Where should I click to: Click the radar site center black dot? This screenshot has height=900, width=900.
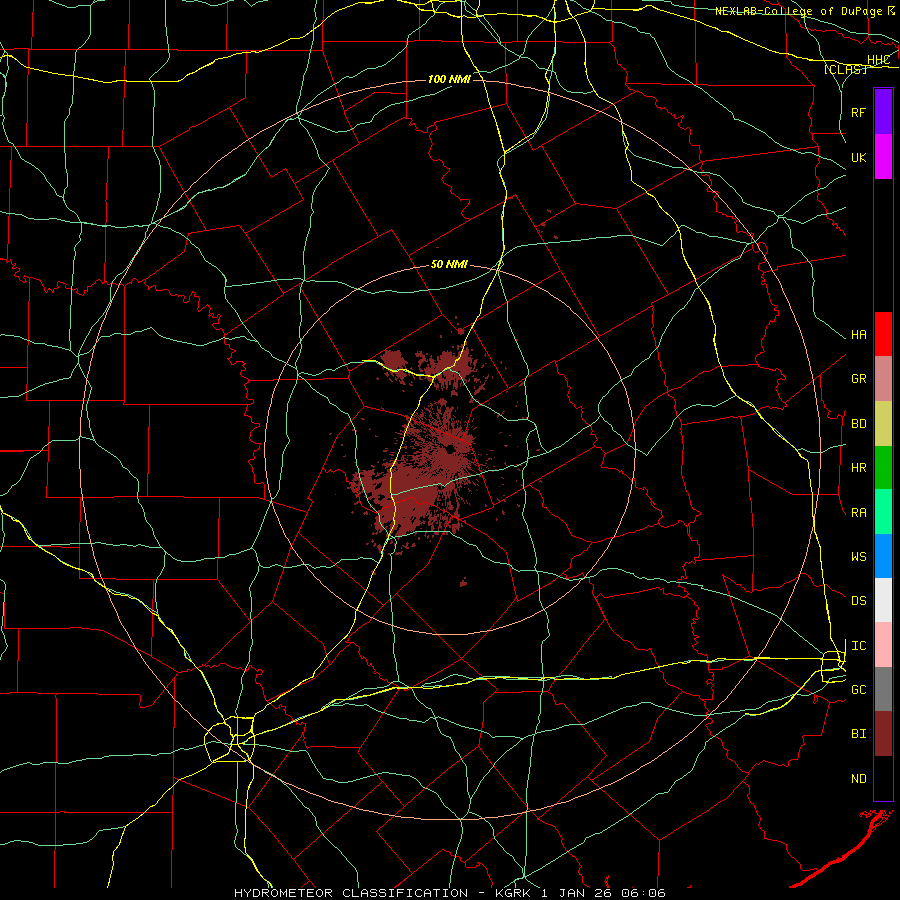pyautogui.click(x=451, y=448)
